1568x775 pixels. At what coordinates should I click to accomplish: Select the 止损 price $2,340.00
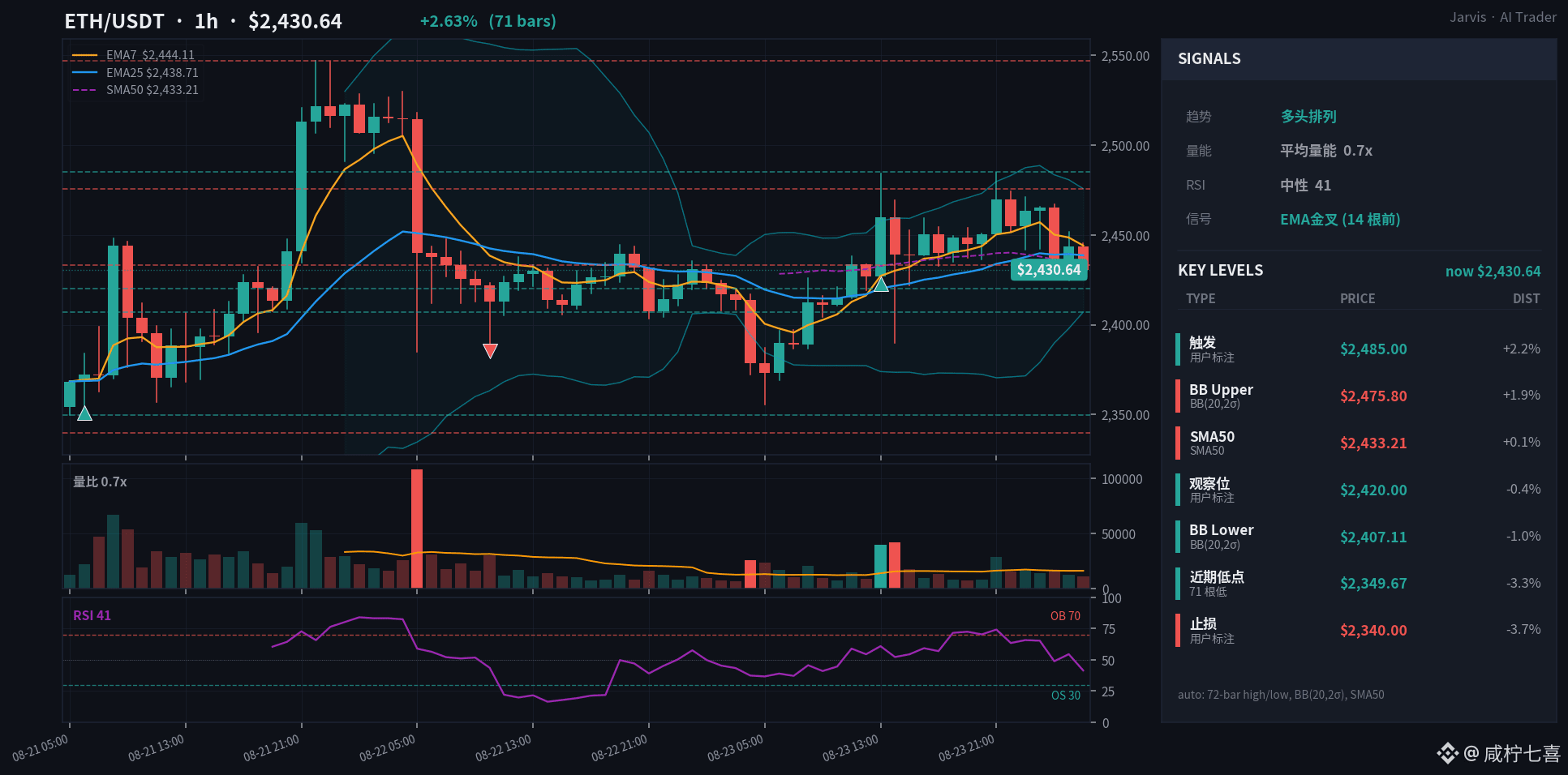1373,631
